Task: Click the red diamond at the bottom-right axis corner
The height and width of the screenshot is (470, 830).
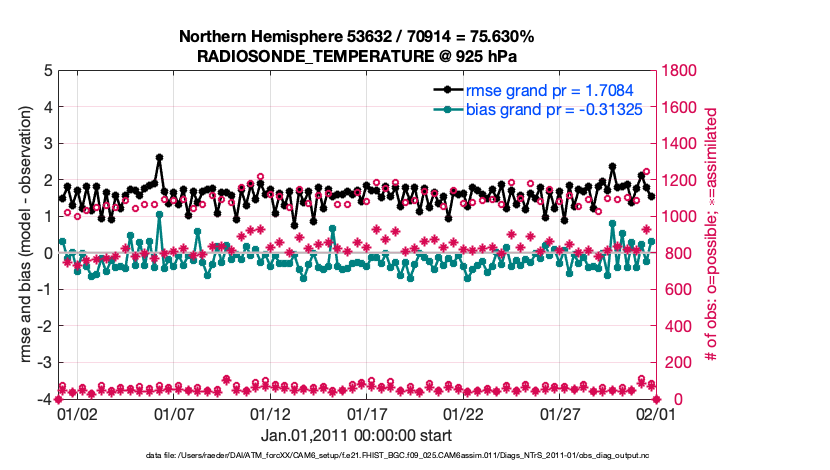Action: (x=655, y=400)
